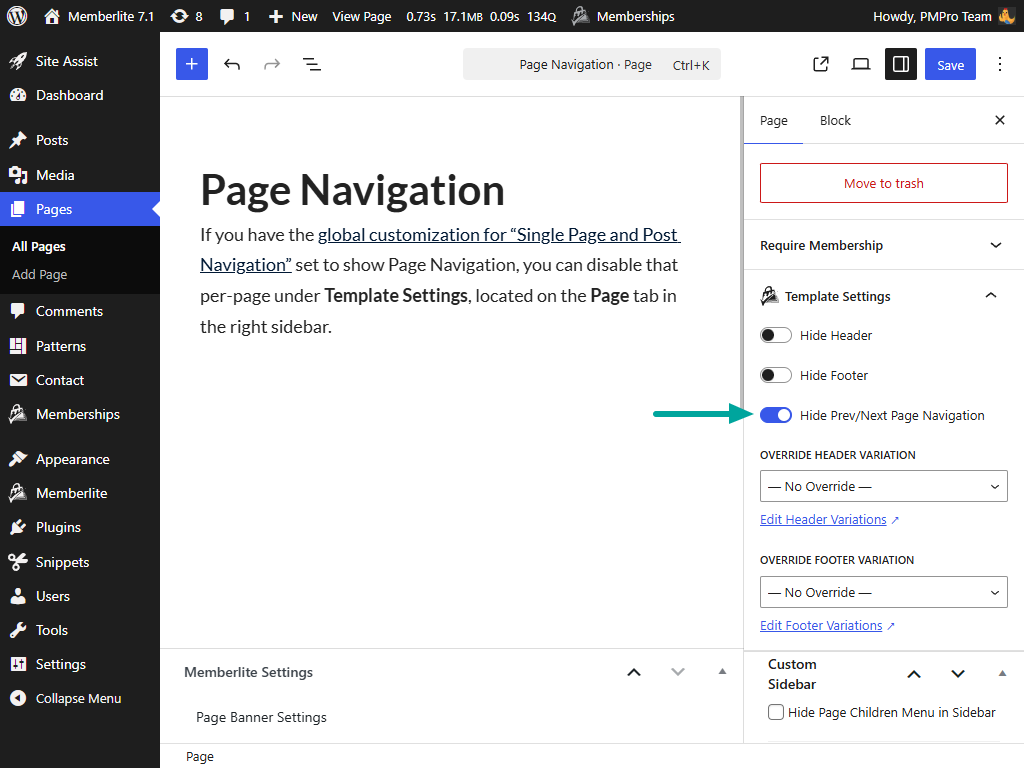Redo the change
Image resolution: width=1024 pixels, height=768 pixels.
point(272,64)
